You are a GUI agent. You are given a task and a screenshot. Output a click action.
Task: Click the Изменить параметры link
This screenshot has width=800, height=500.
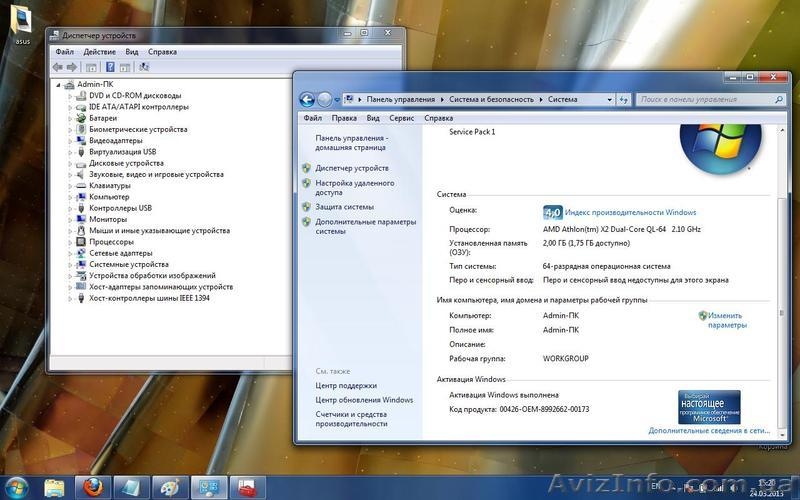(x=727, y=320)
